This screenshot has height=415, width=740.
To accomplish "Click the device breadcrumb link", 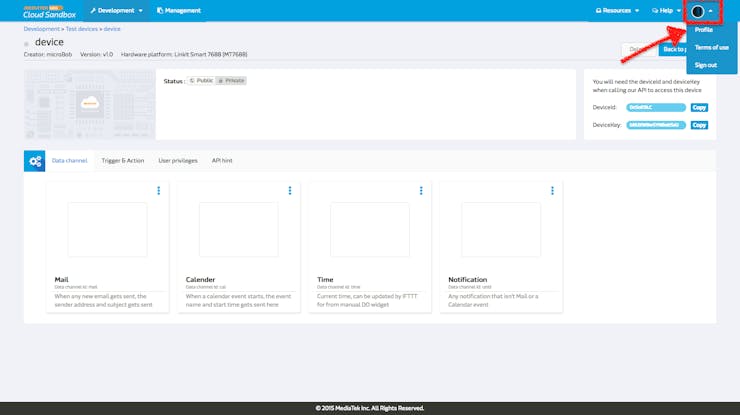I will click(x=112, y=29).
